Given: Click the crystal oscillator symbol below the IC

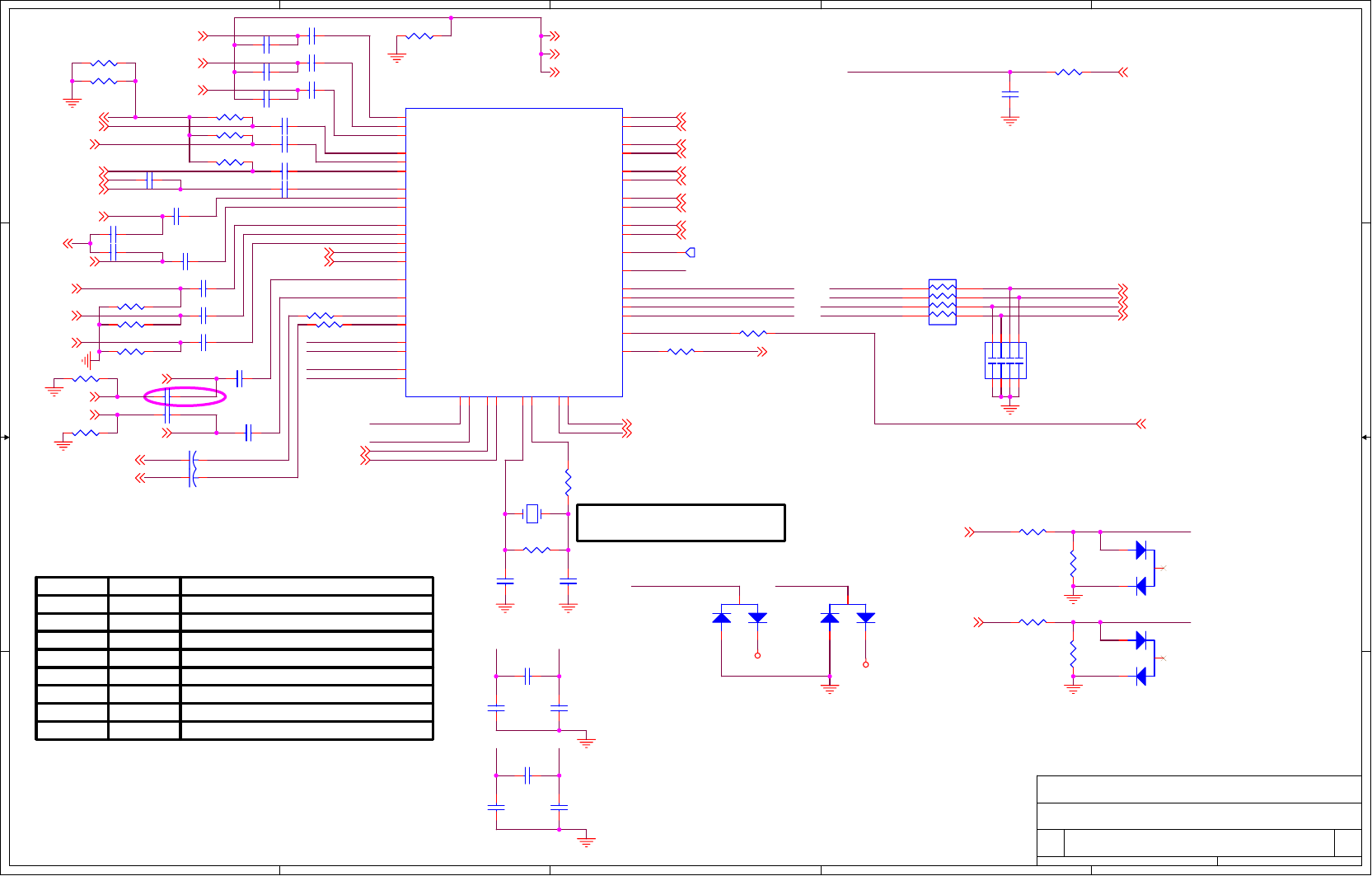Looking at the screenshot, I should [x=532, y=514].
